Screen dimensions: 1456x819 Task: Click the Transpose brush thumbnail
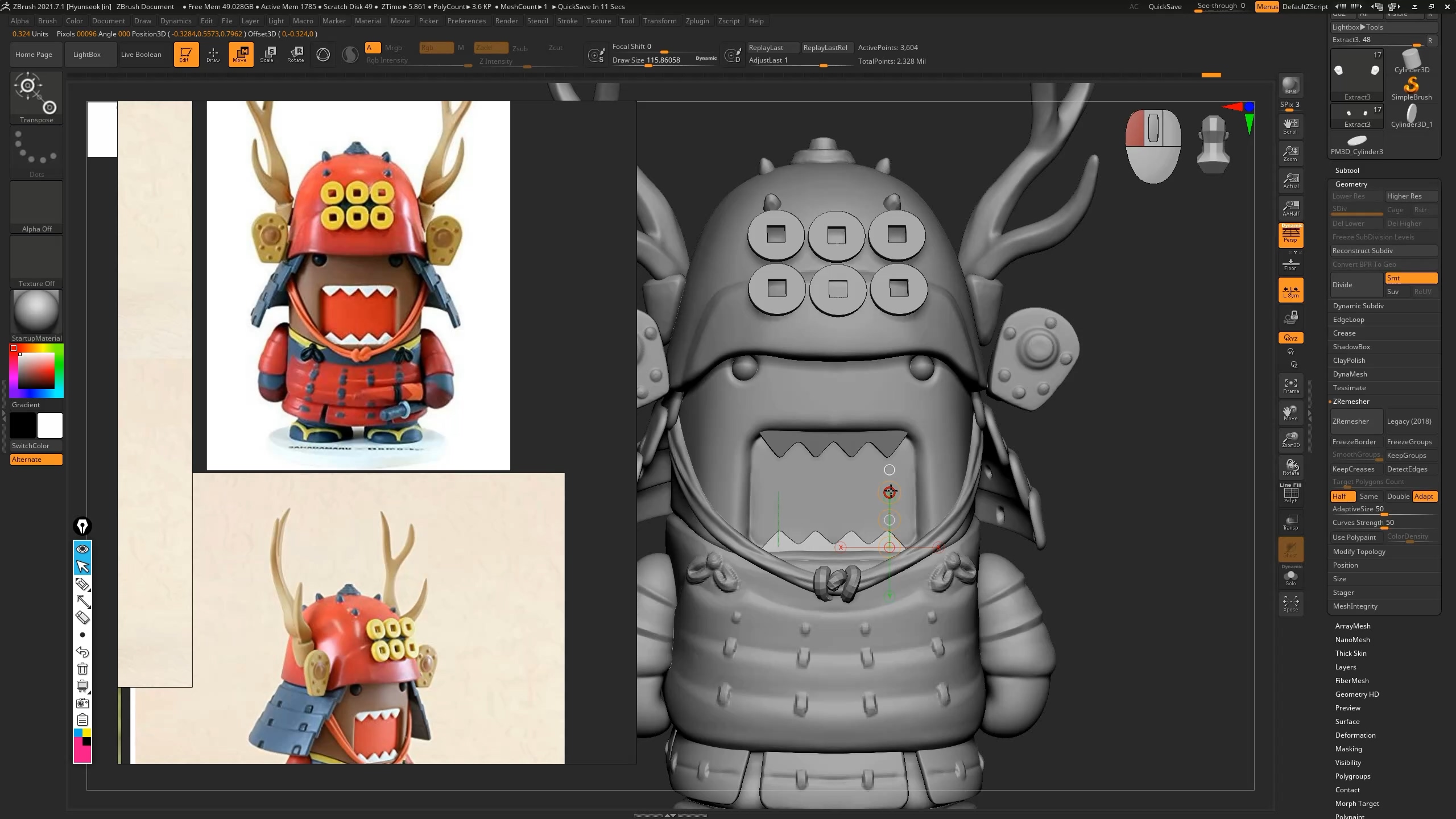(x=36, y=94)
